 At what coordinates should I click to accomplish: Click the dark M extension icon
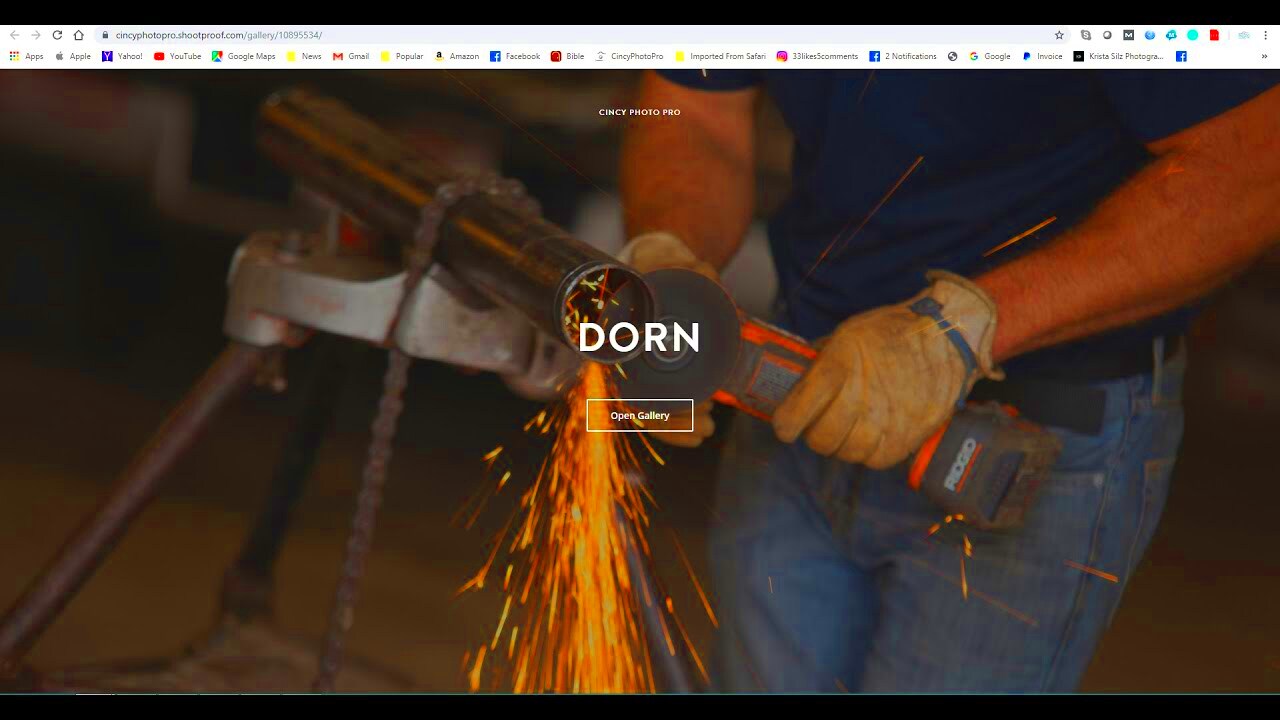(1128, 35)
